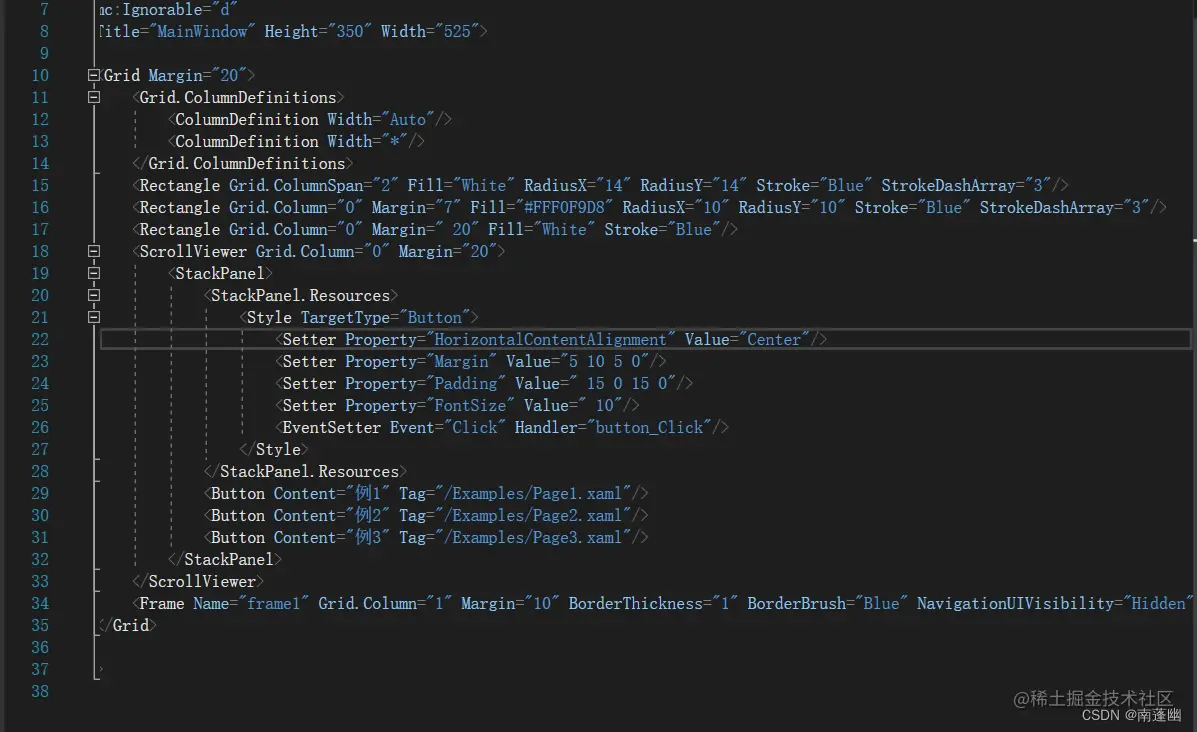Viewport: 1197px width, 732px height.
Task: Click the Ignorable="d" attribute on line 7
Action: pos(168,10)
